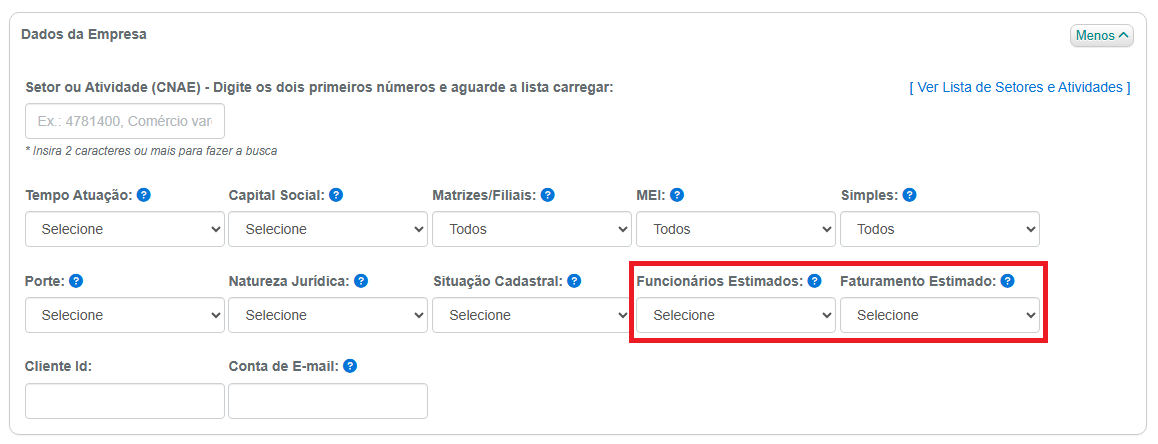This screenshot has width=1158, height=444.
Task: Click Faturamento Estimado help icon
Action: coord(1007,281)
